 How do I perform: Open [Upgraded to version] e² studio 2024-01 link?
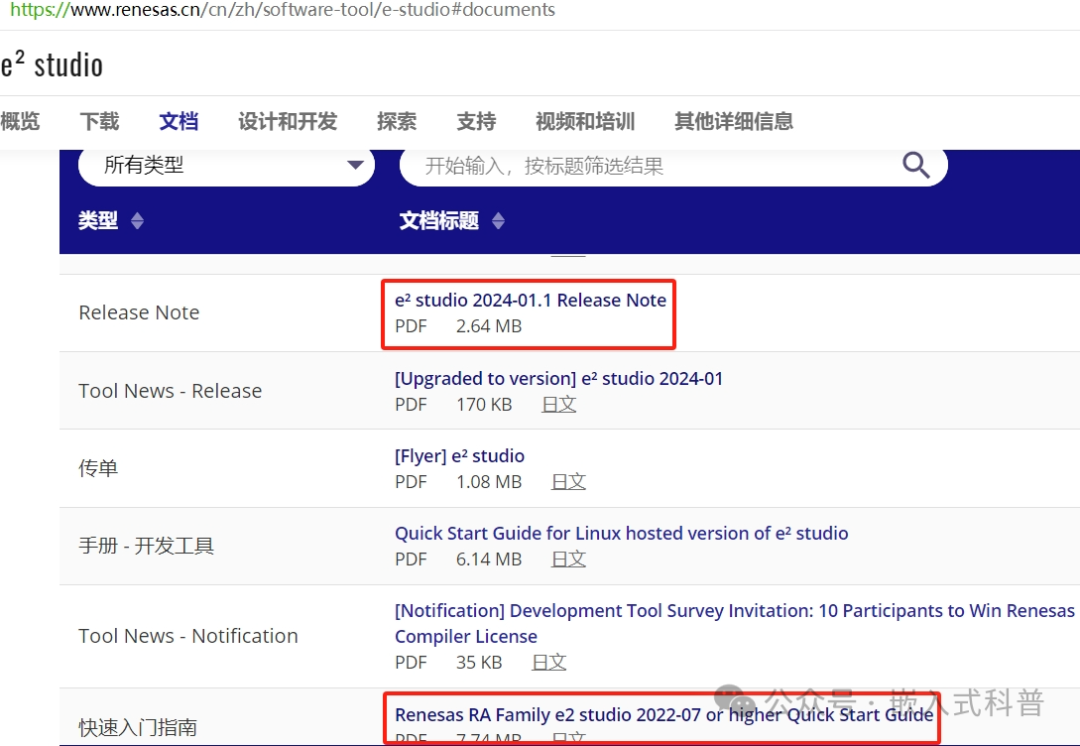click(559, 379)
